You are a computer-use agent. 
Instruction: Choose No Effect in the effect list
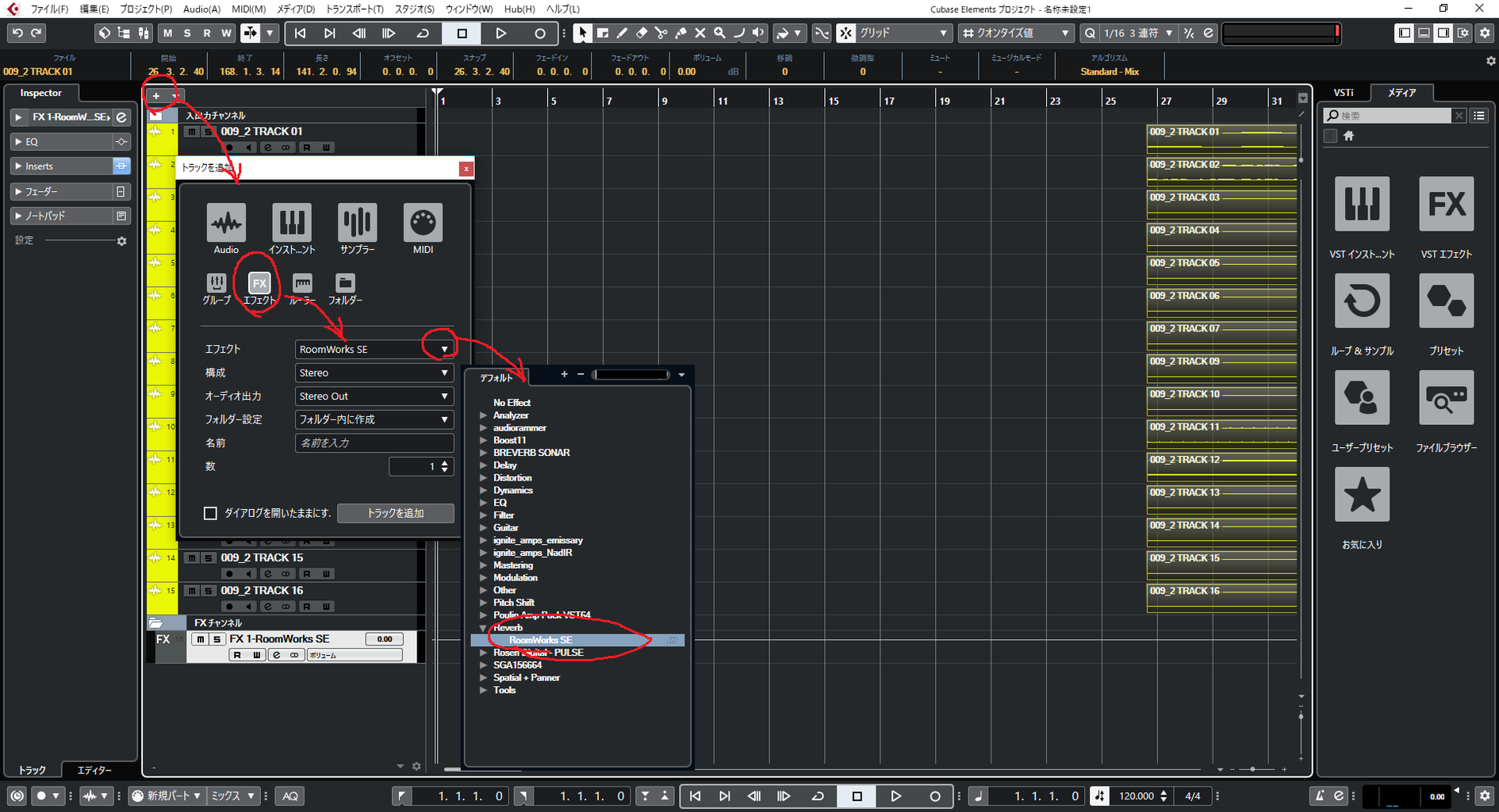pyautogui.click(x=512, y=403)
